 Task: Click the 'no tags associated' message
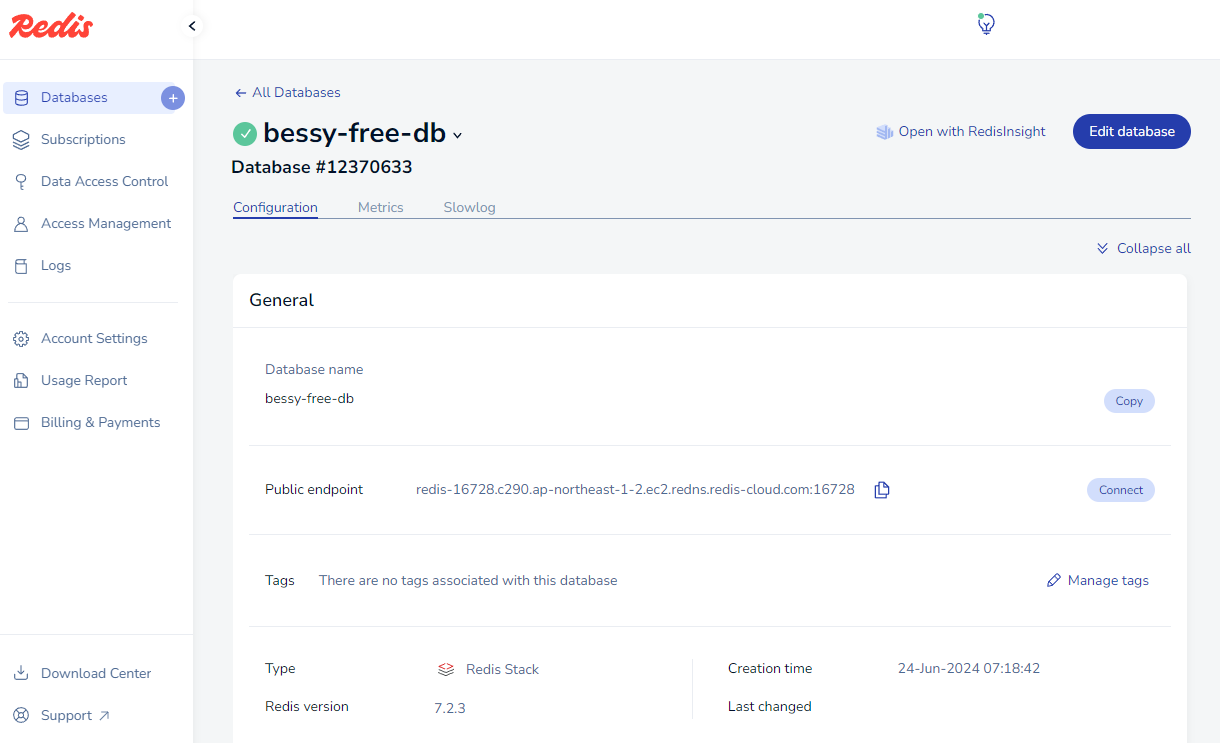point(468,581)
